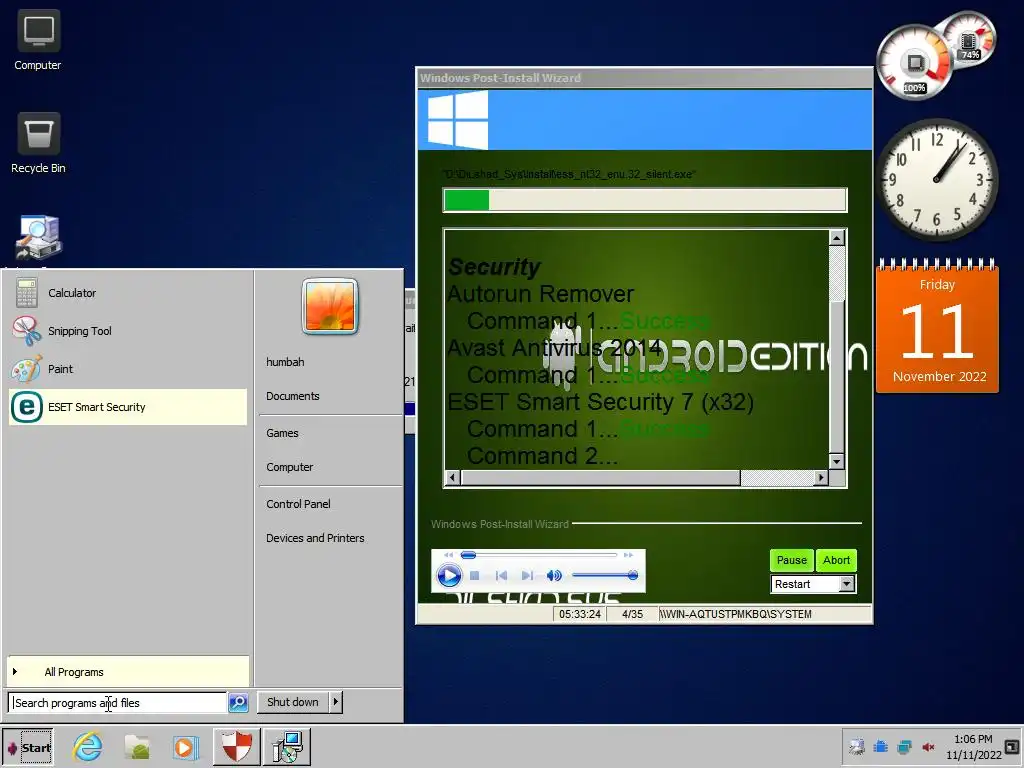Click the shortcut desktop icon below Recycle Bin
Viewport: 1024px width, 768px height.
tap(38, 236)
